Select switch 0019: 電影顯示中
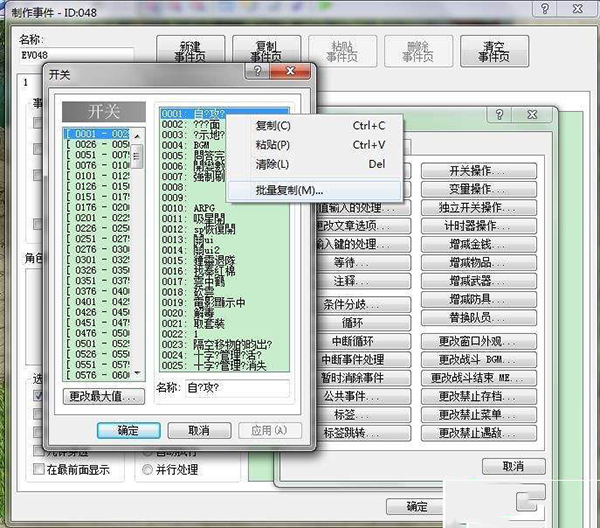This screenshot has width=600, height=528. (224, 302)
